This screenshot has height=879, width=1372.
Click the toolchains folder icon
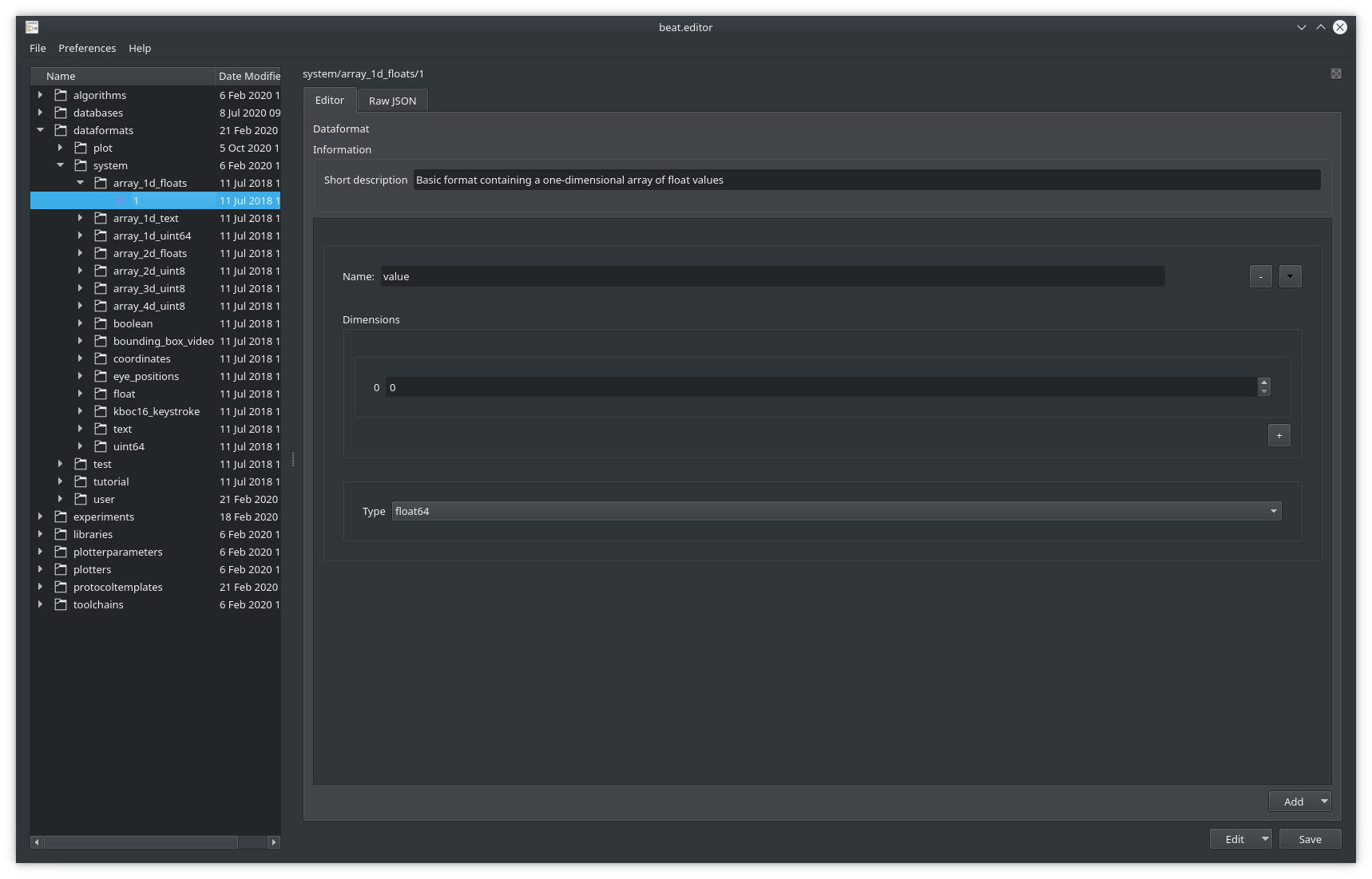tap(61, 604)
